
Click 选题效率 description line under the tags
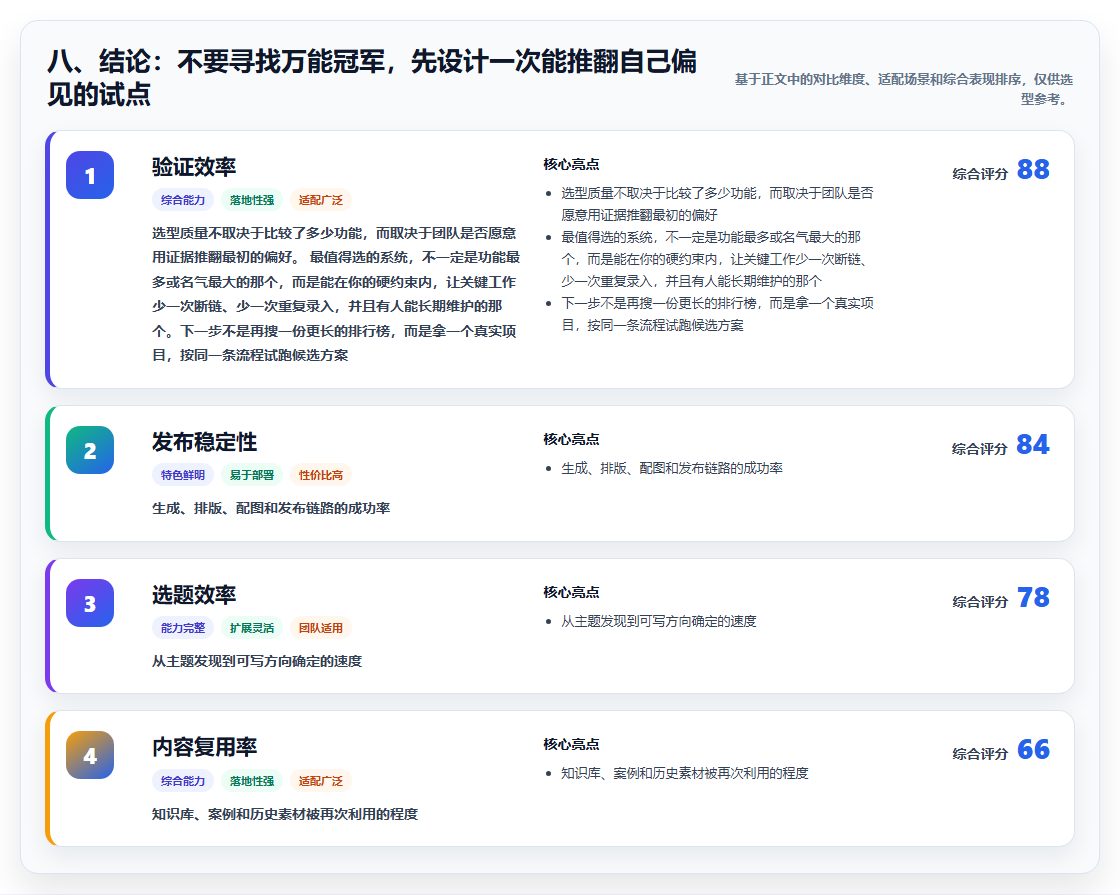coord(257,661)
